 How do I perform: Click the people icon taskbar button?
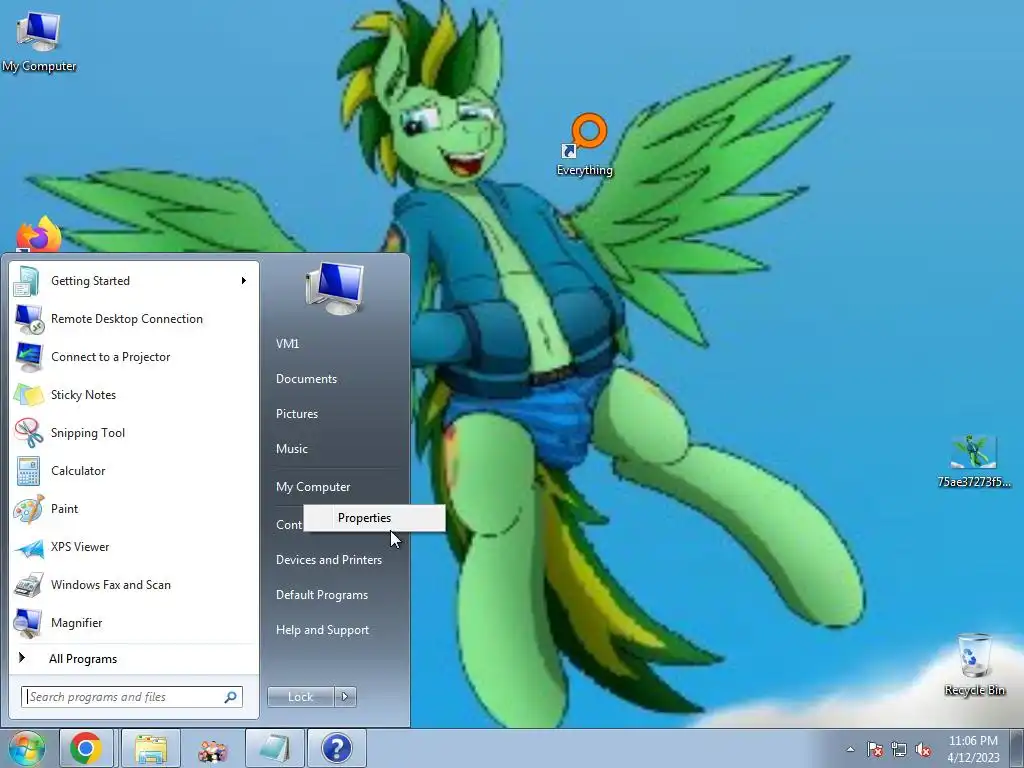pyautogui.click(x=213, y=750)
